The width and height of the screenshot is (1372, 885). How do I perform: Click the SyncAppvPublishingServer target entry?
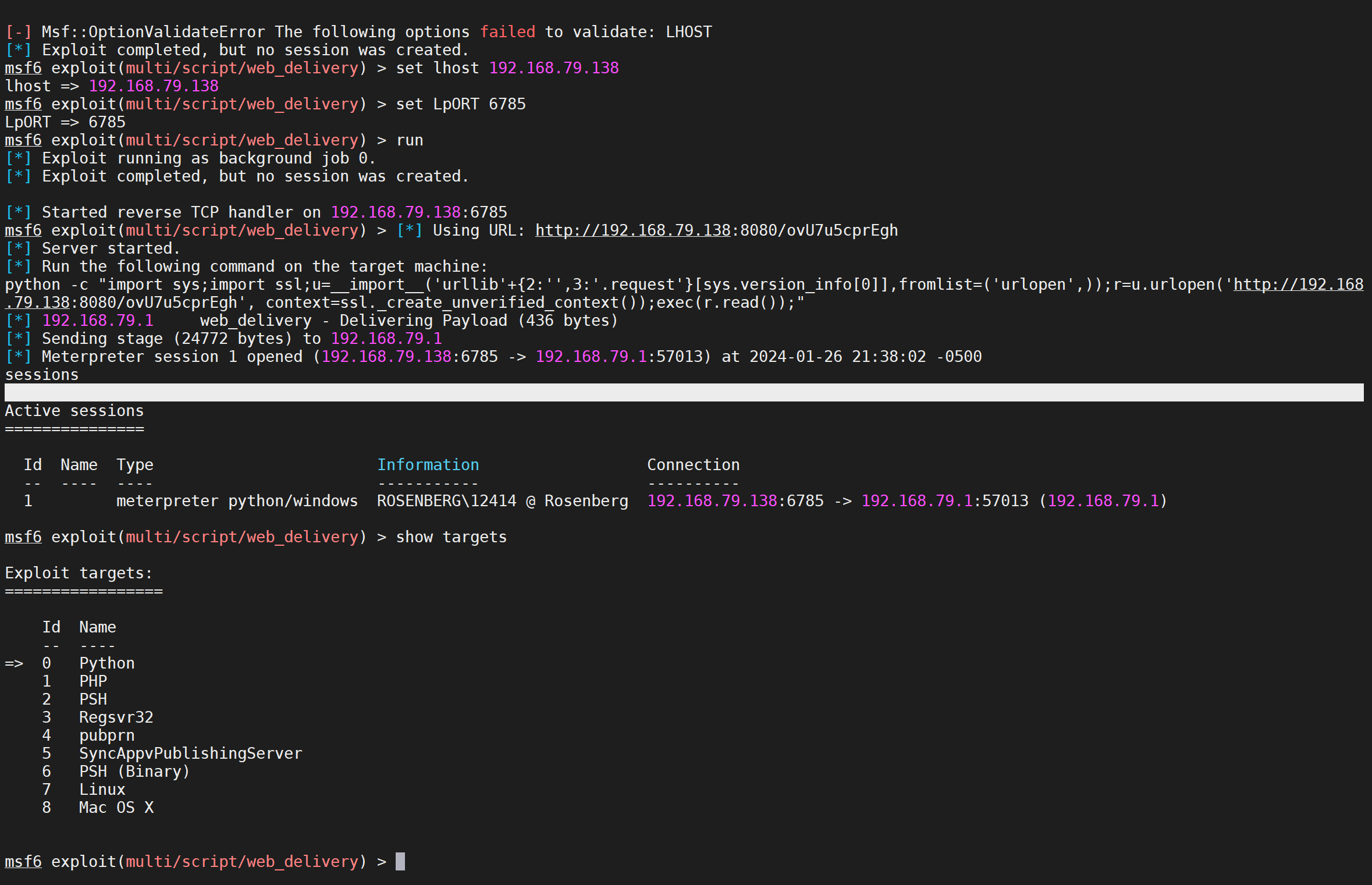(x=190, y=754)
